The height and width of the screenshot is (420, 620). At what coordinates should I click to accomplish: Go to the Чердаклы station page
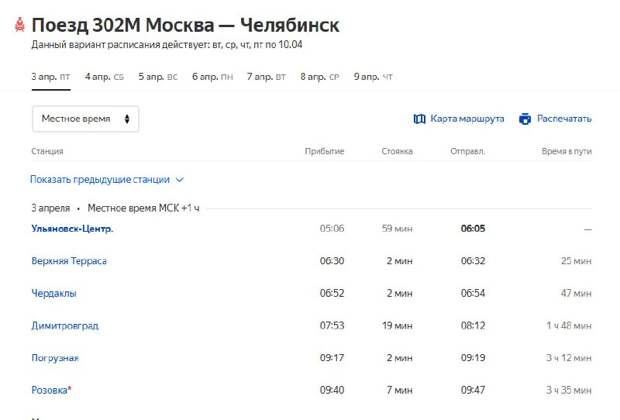(53, 293)
